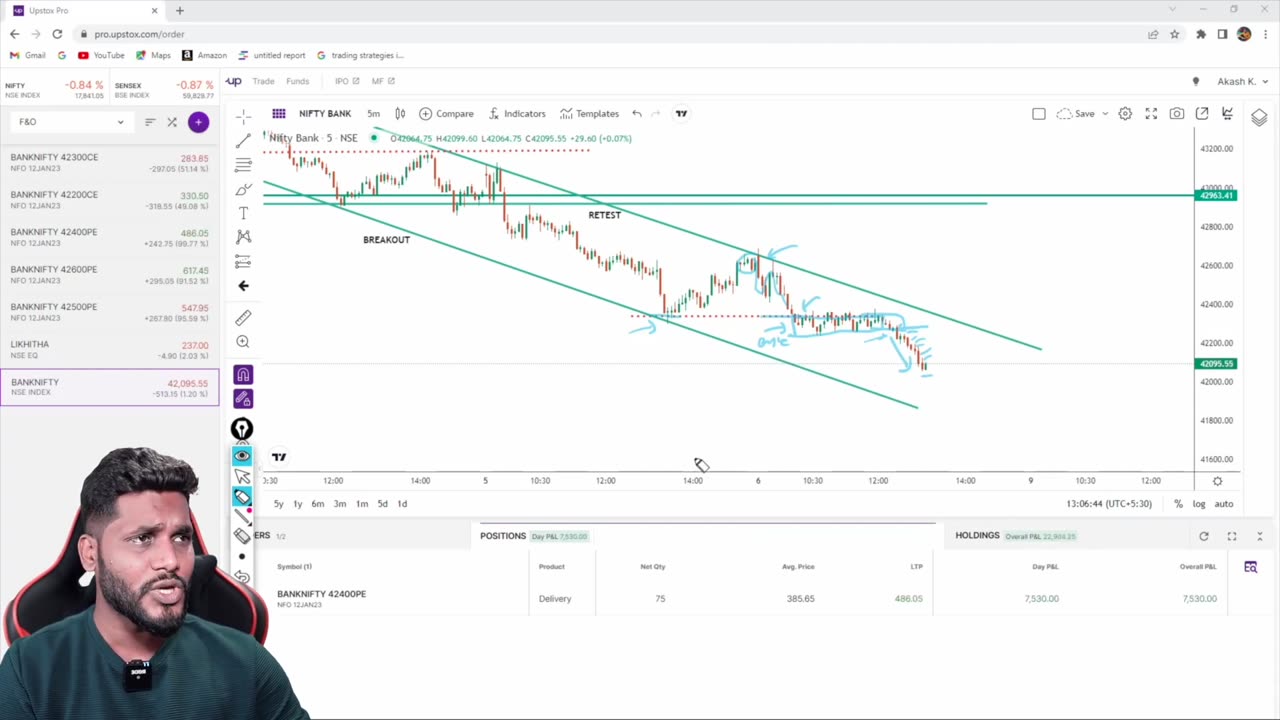Toggle auto scale on the chart
Viewport: 1280px width, 720px height.
(1224, 504)
